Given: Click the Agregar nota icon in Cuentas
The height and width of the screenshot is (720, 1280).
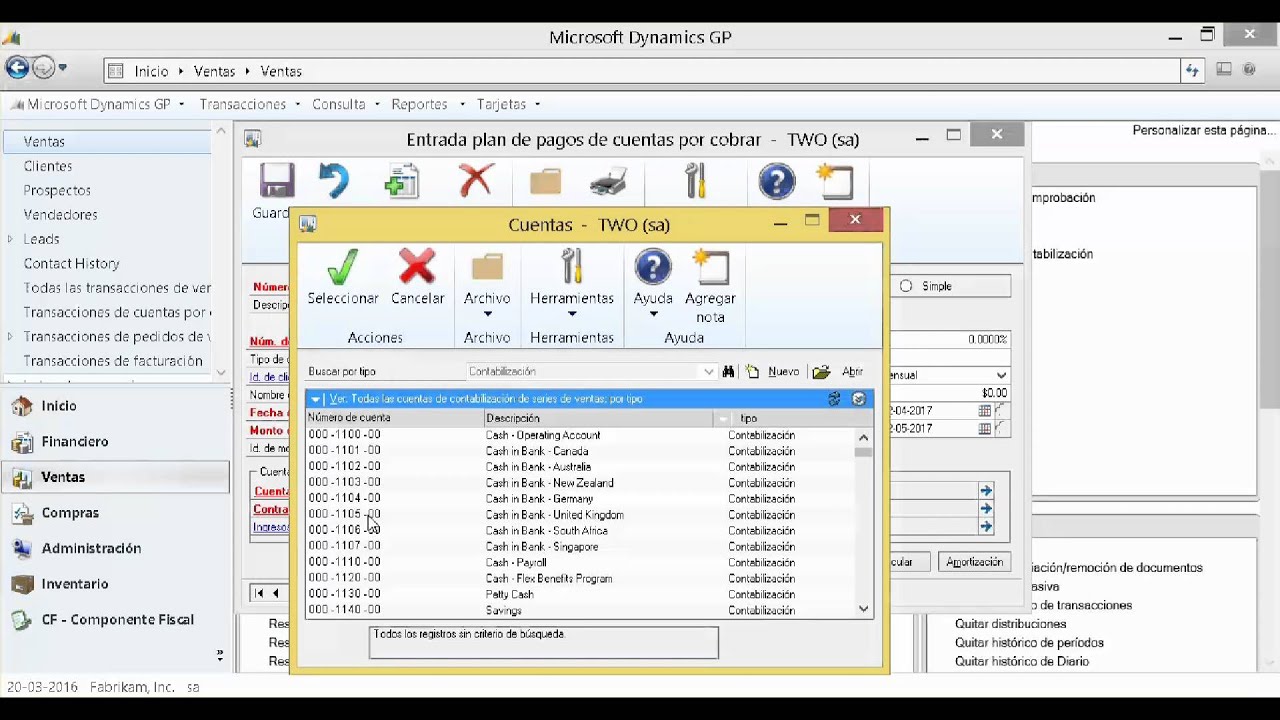Looking at the screenshot, I should pos(710,267).
